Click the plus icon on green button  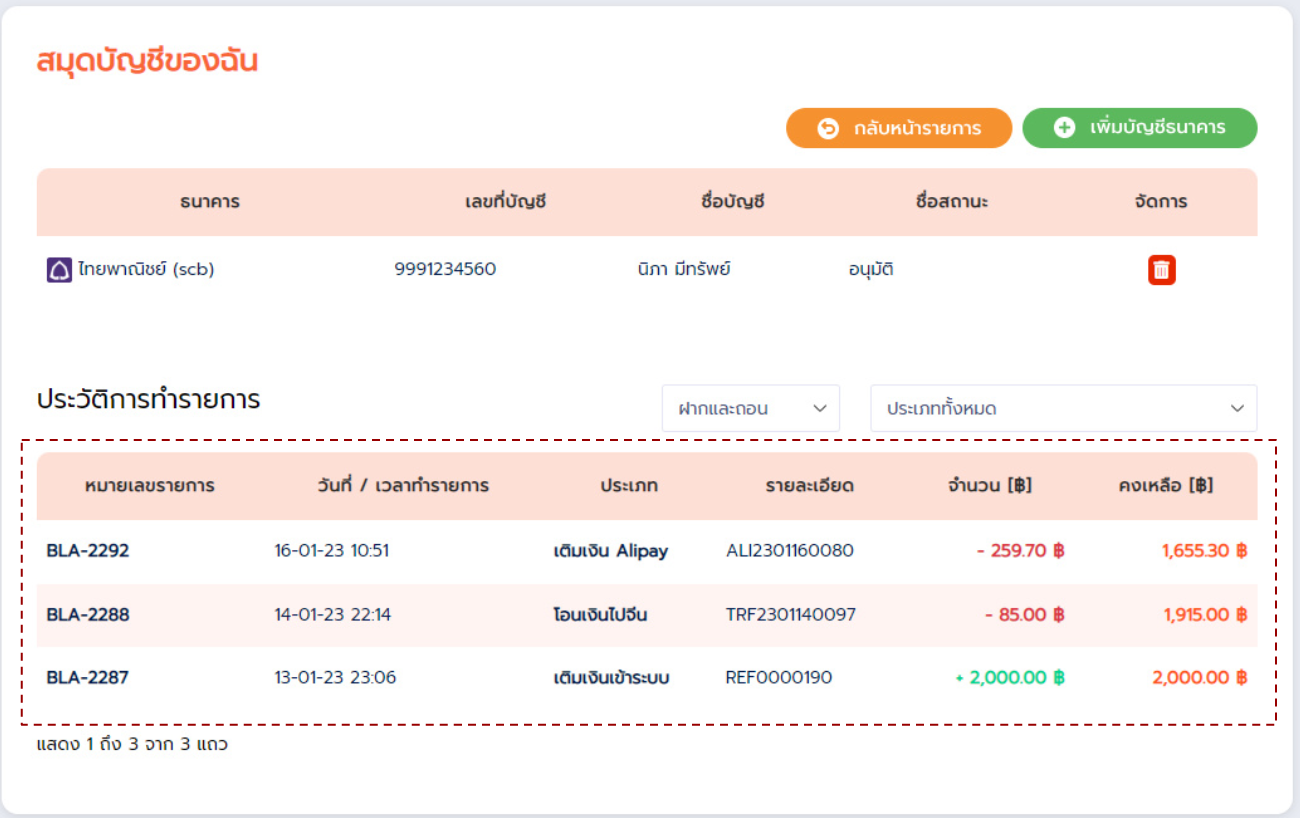pyautogui.click(x=1064, y=128)
